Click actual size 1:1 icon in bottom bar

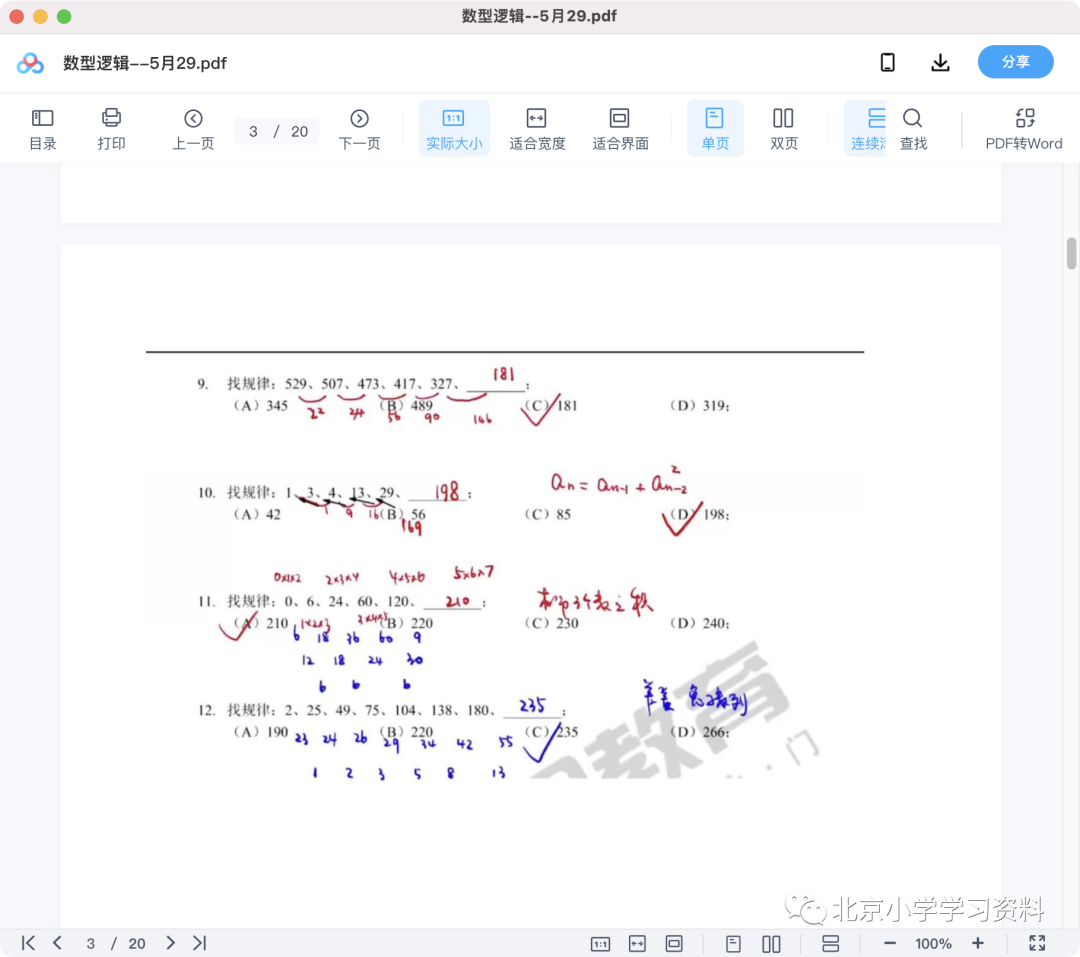(x=601, y=943)
